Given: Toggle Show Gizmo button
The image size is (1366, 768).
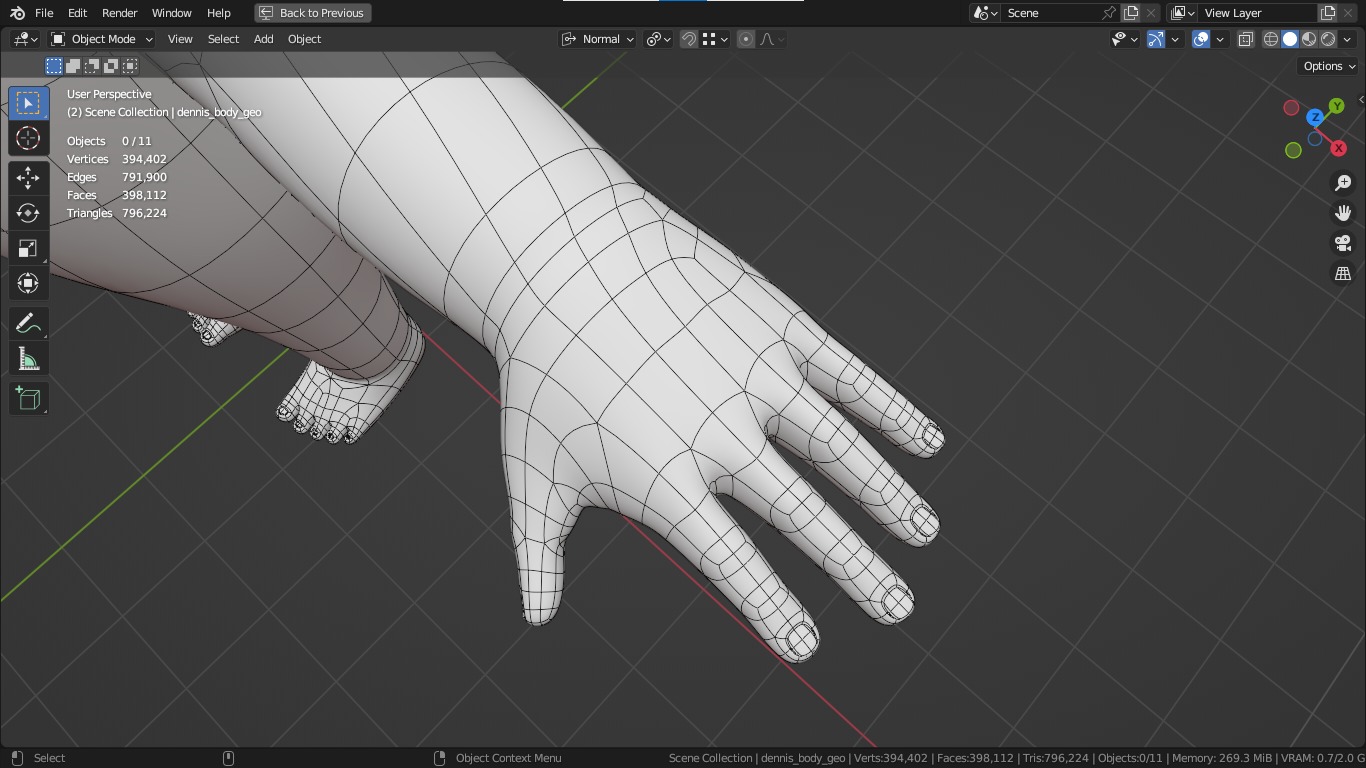Looking at the screenshot, I should 1156,39.
